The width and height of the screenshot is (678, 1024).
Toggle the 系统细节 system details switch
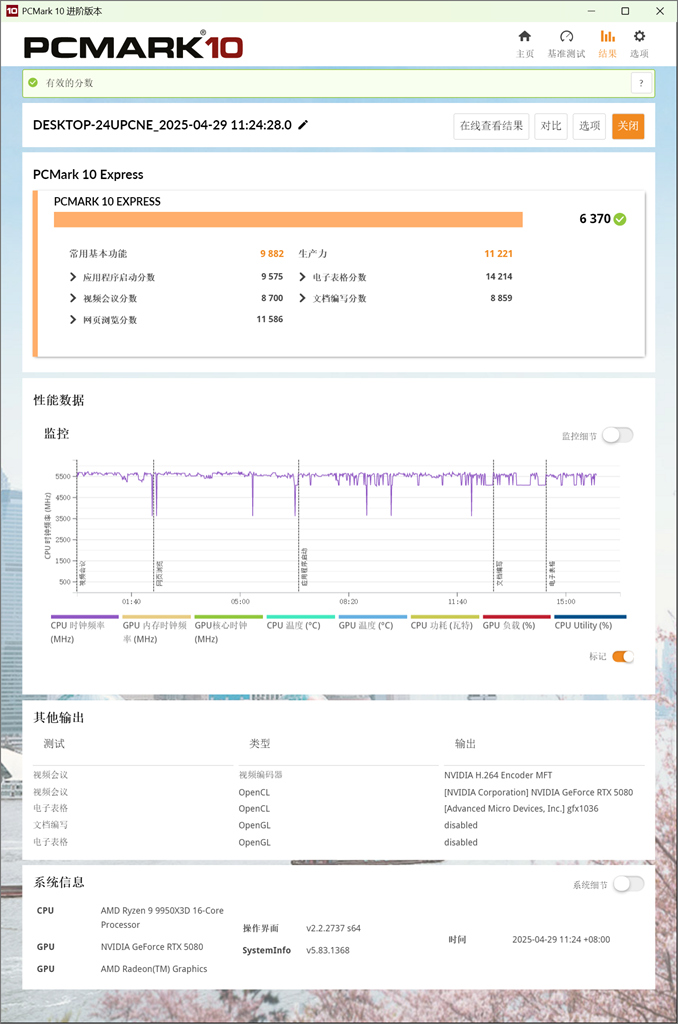(x=628, y=884)
